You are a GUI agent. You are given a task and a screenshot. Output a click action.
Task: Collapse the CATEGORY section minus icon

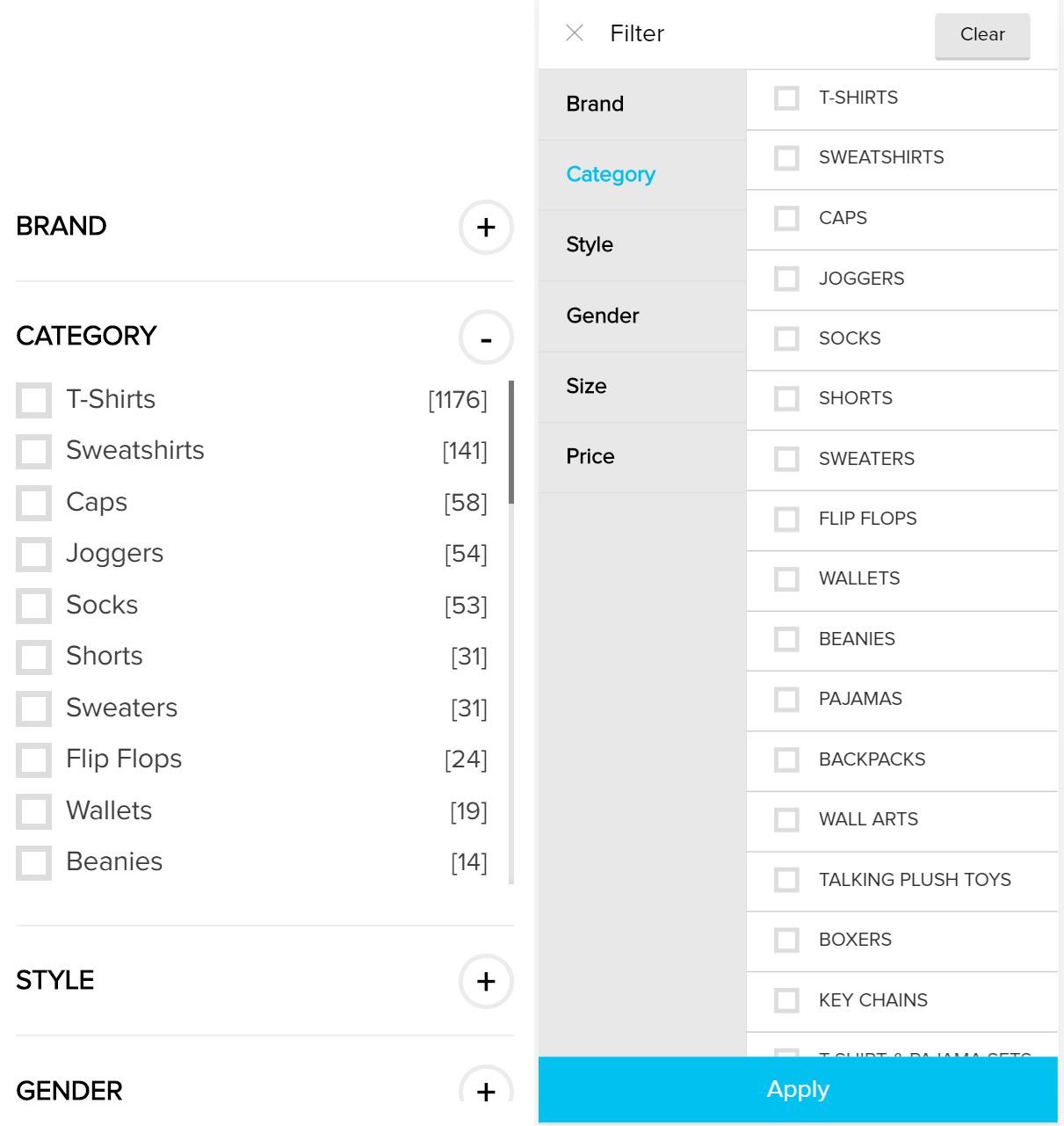[x=486, y=338]
